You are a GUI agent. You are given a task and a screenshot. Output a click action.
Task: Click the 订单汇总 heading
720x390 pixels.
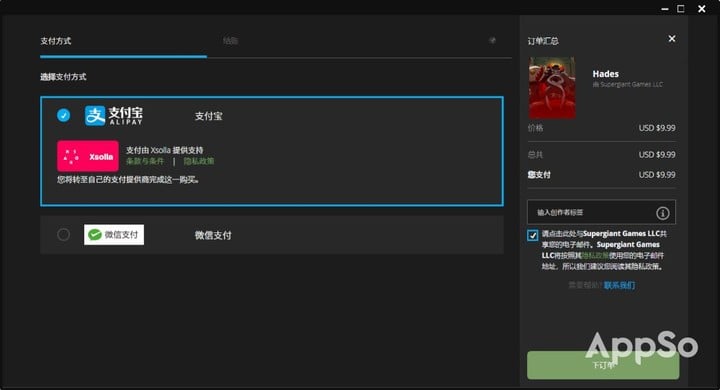click(x=543, y=41)
